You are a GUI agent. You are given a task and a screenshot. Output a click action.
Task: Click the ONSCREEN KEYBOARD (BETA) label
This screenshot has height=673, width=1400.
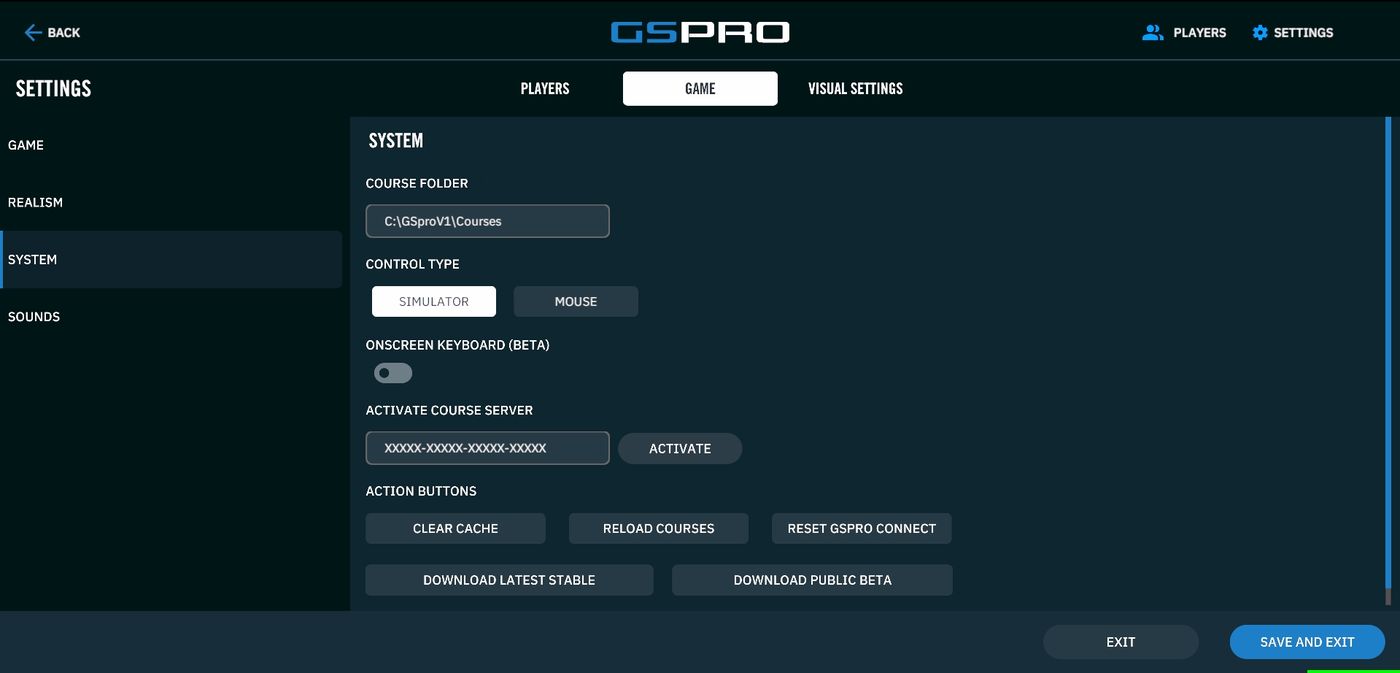tap(458, 345)
